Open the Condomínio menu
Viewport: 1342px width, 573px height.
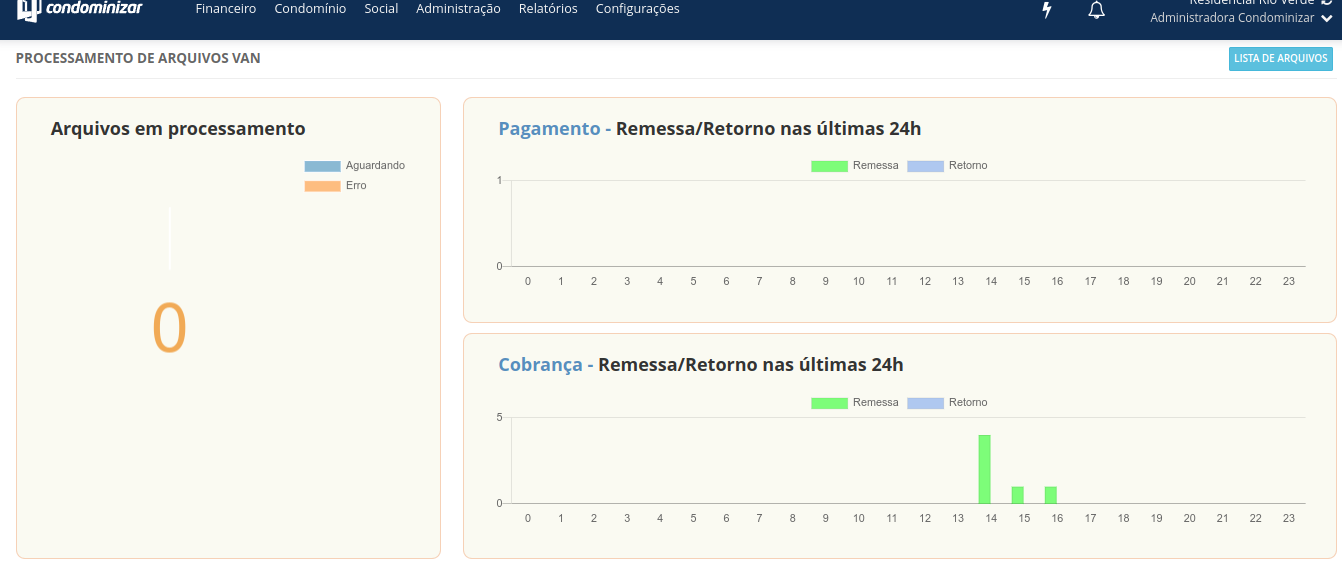pos(310,9)
